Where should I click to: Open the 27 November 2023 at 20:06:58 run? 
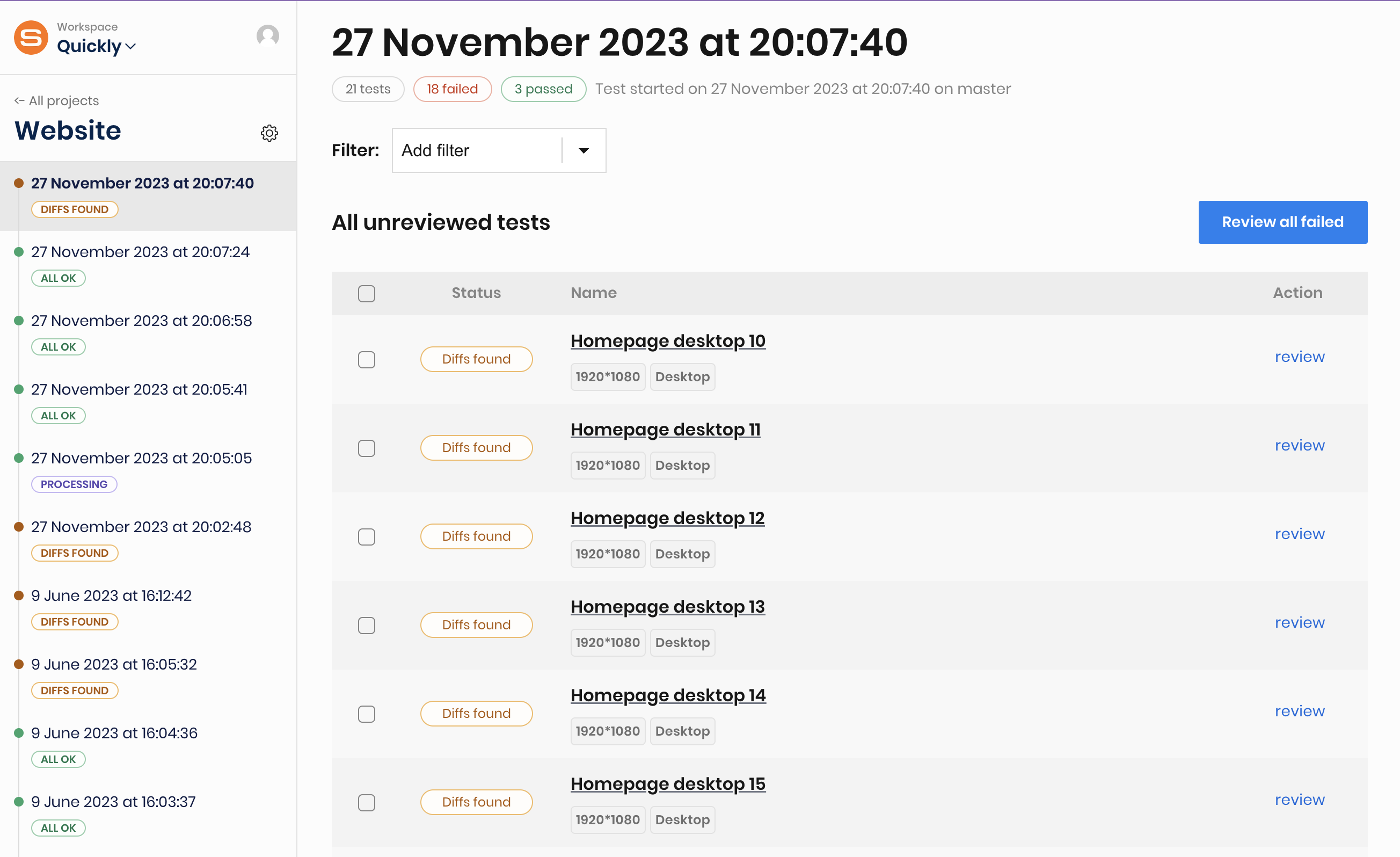click(x=142, y=321)
